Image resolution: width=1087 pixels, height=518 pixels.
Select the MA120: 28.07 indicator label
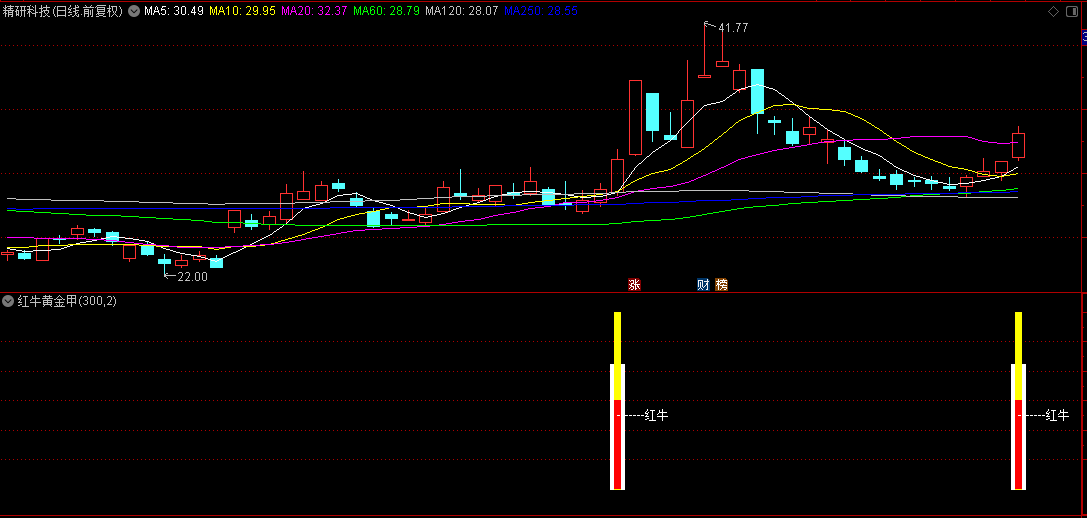[461, 11]
